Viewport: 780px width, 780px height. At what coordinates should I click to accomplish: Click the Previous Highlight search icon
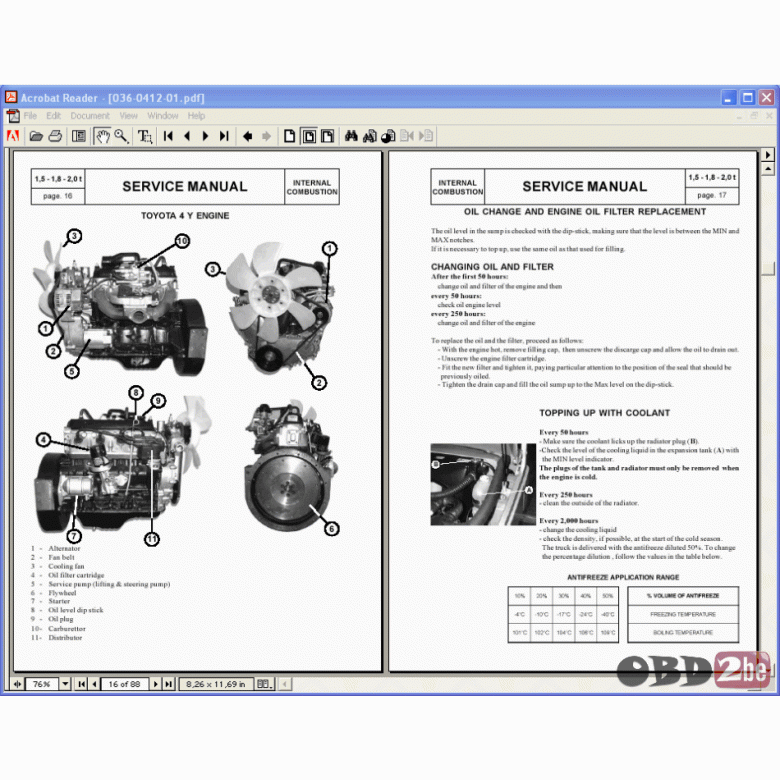pyautogui.click(x=407, y=136)
